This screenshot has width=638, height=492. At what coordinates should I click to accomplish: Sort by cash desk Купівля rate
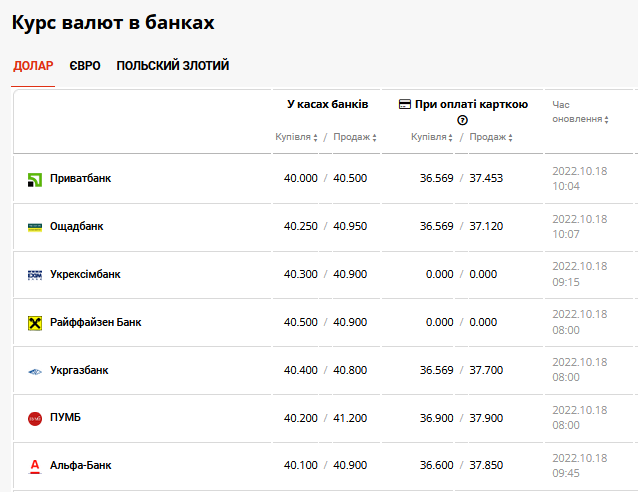tap(296, 137)
